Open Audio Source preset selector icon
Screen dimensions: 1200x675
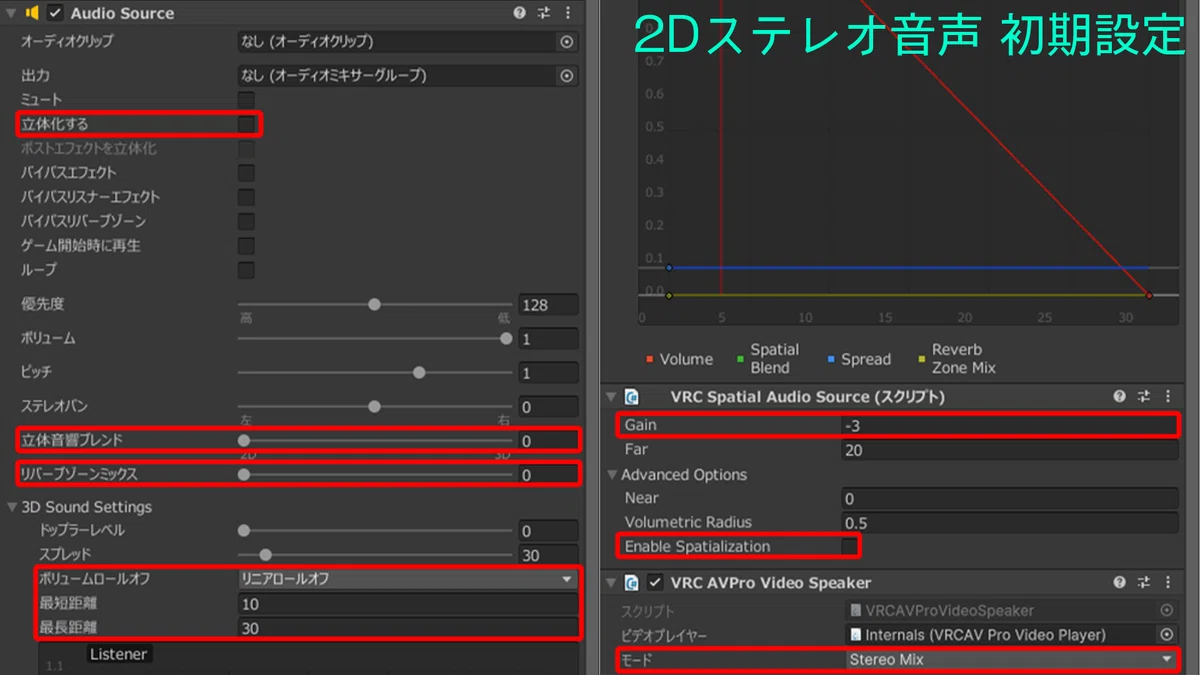point(544,13)
